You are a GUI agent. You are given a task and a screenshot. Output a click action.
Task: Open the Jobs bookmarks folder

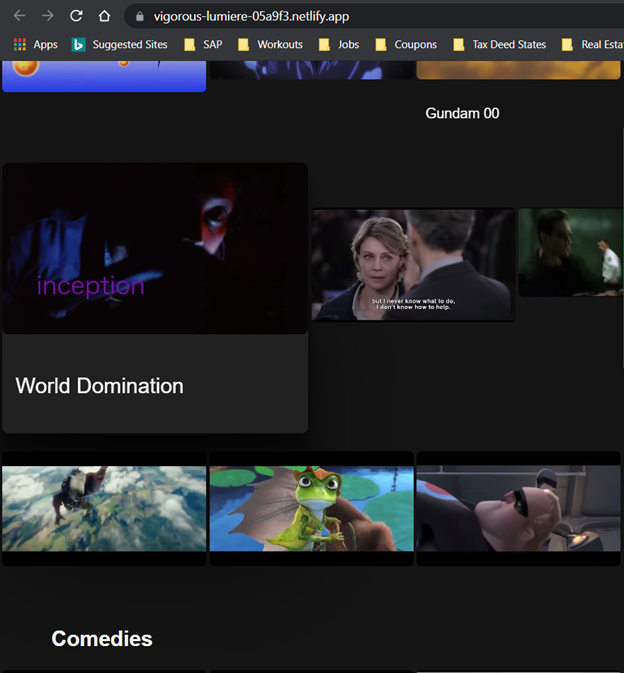point(339,45)
